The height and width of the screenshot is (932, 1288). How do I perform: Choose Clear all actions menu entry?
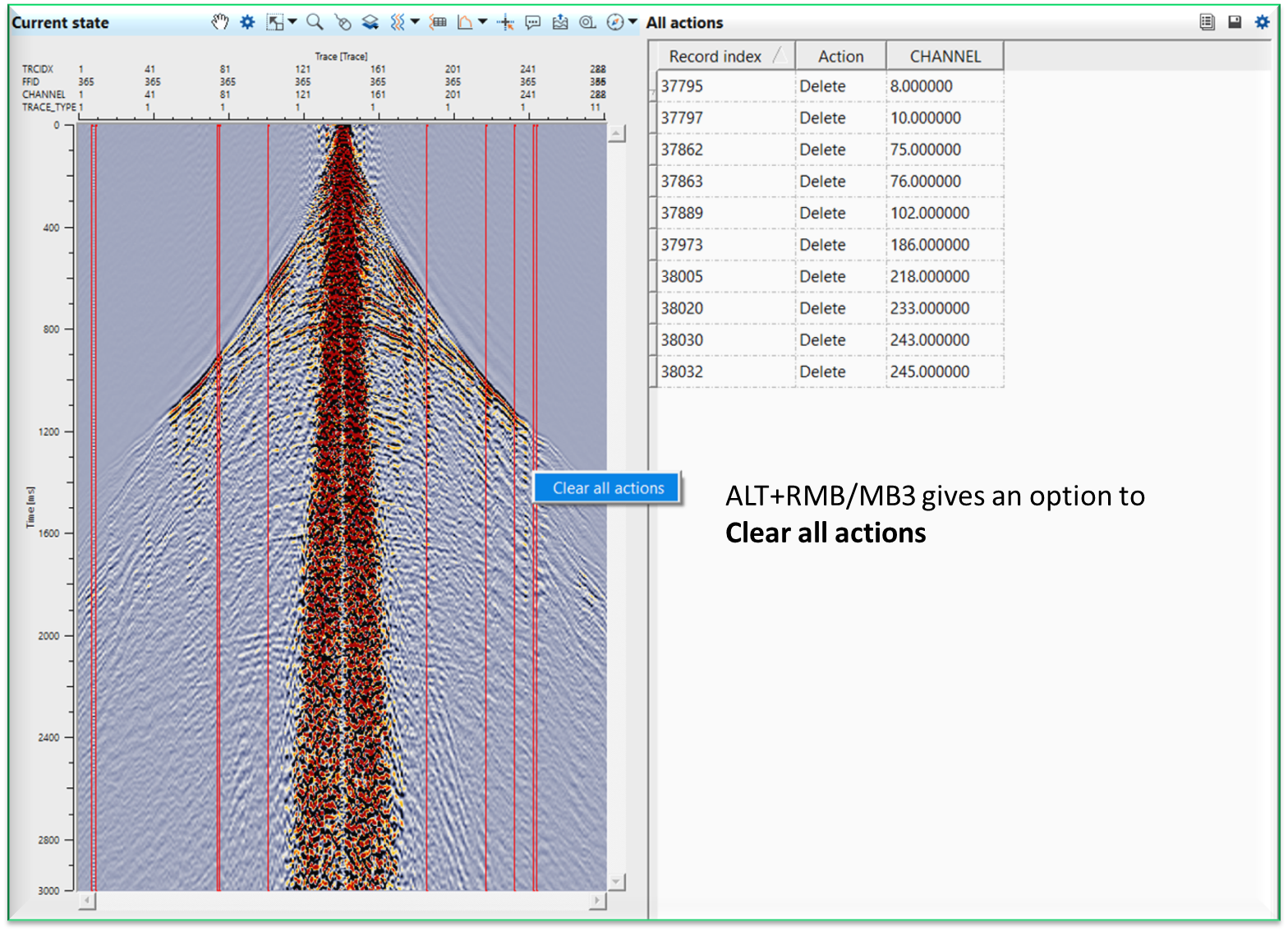[x=608, y=487]
